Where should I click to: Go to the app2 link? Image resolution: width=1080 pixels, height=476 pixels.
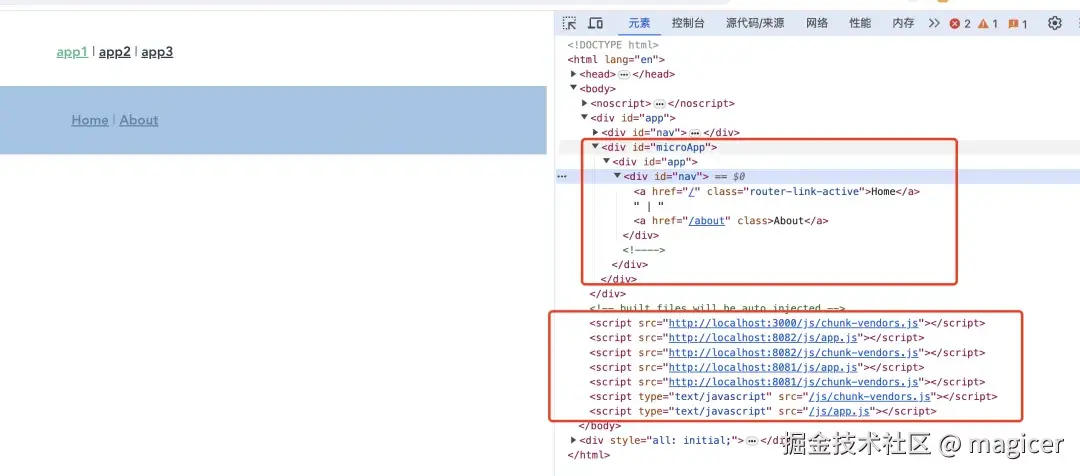114,52
